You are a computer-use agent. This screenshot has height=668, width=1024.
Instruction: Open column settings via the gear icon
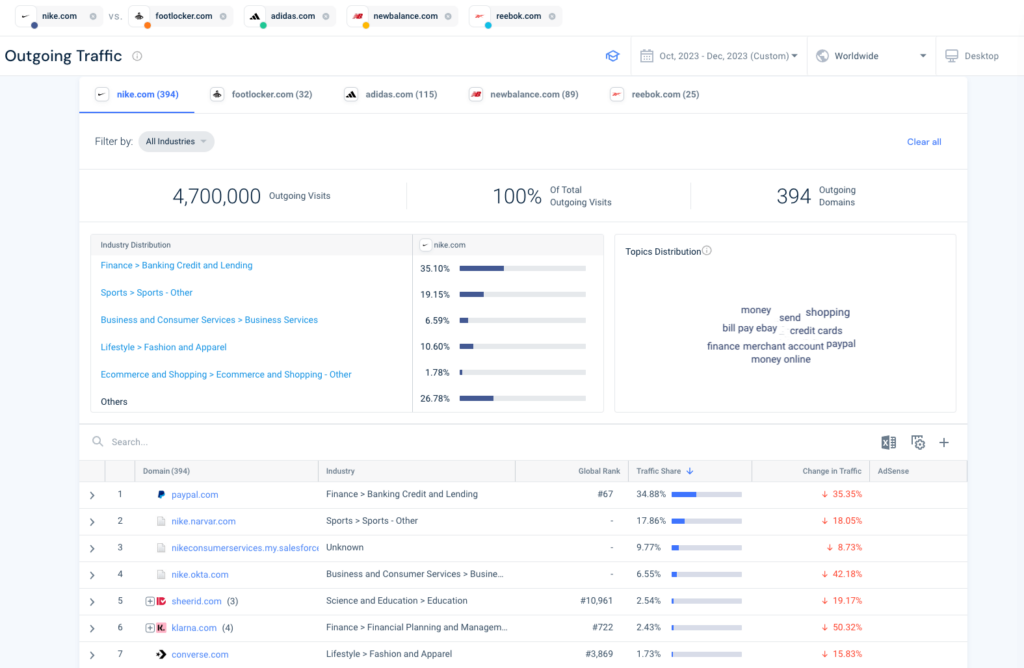(x=917, y=442)
